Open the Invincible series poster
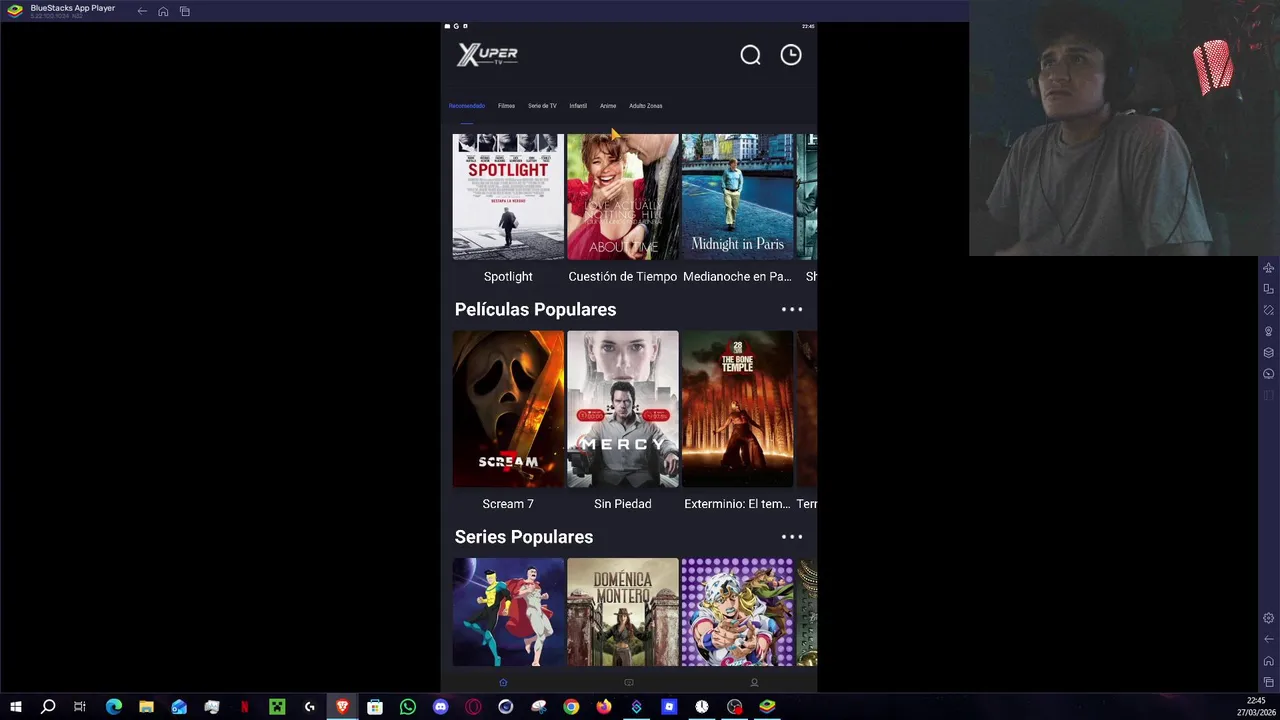The height and width of the screenshot is (720, 1280). click(508, 612)
